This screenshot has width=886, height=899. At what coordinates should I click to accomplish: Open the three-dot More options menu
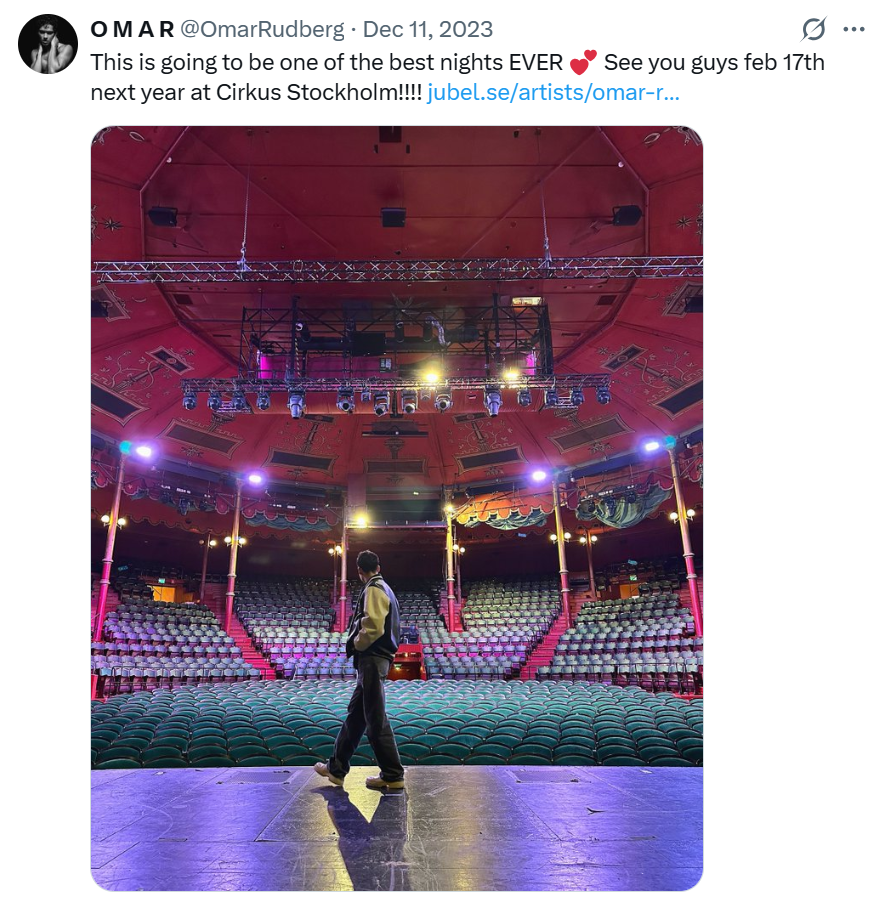coord(853,29)
